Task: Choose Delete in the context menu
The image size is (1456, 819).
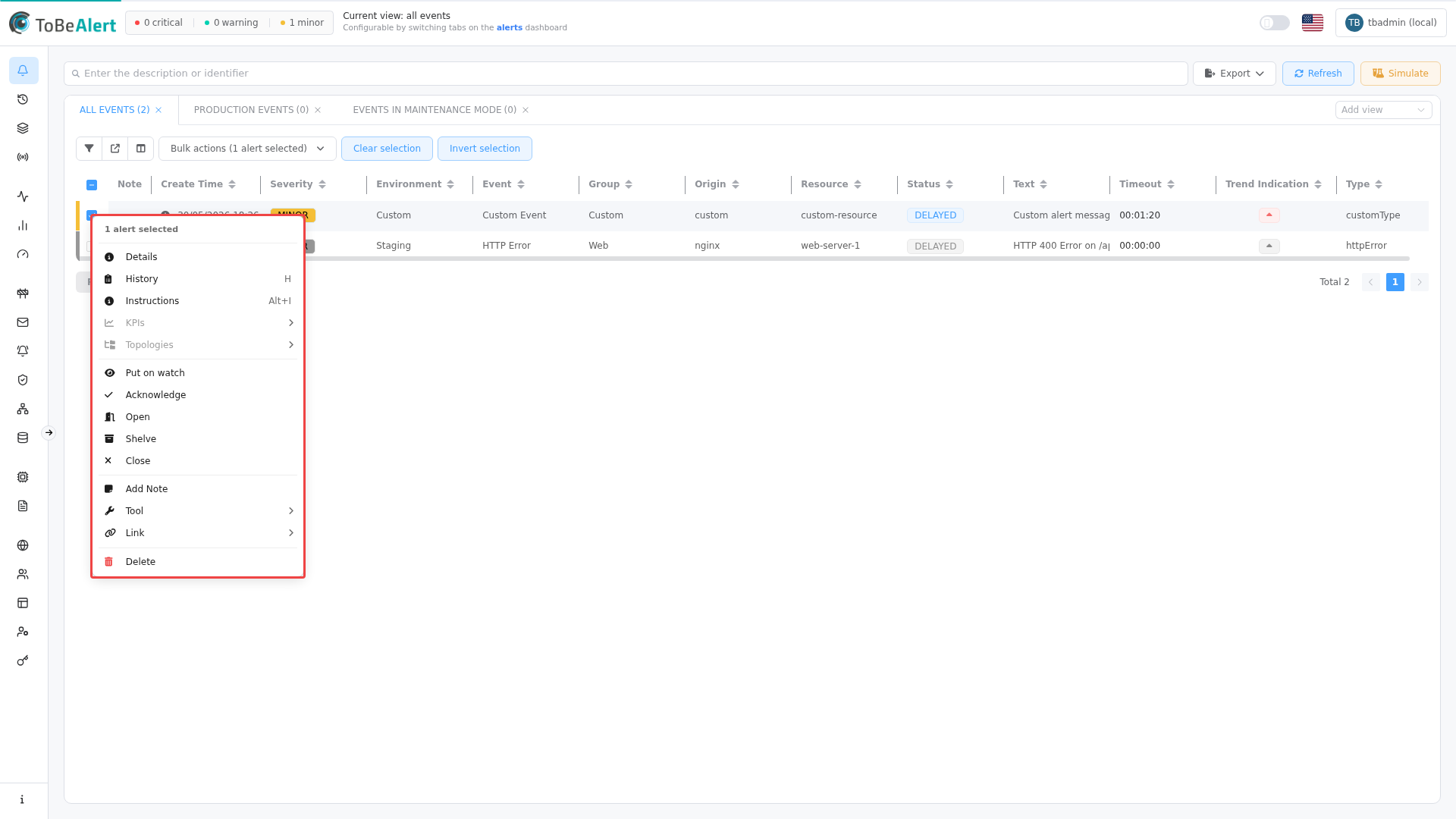Action: point(198,562)
